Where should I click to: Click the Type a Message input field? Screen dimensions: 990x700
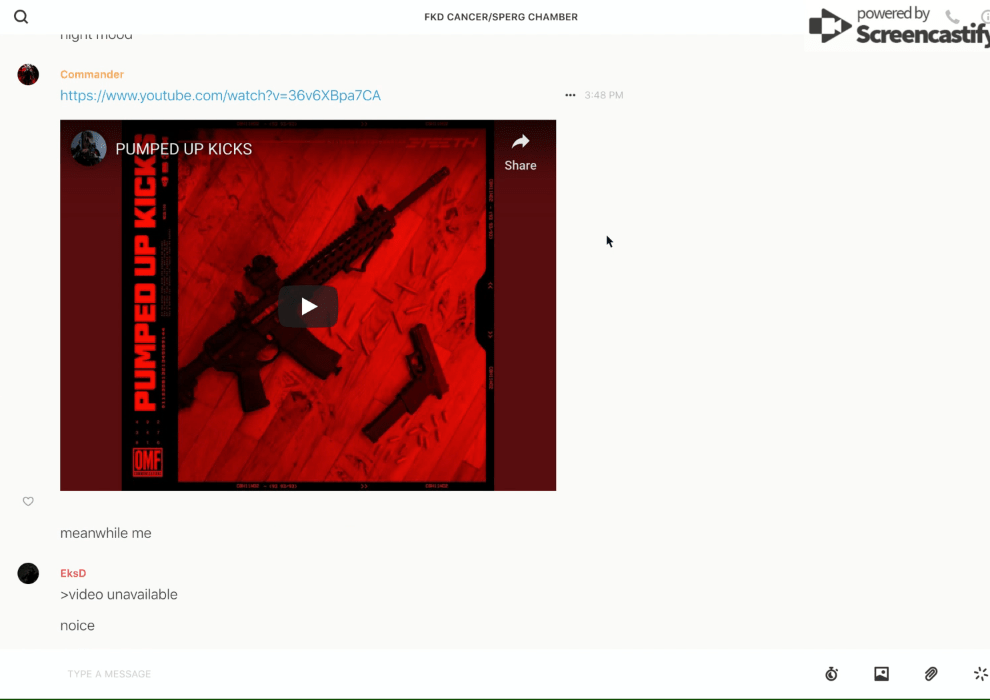pos(400,674)
